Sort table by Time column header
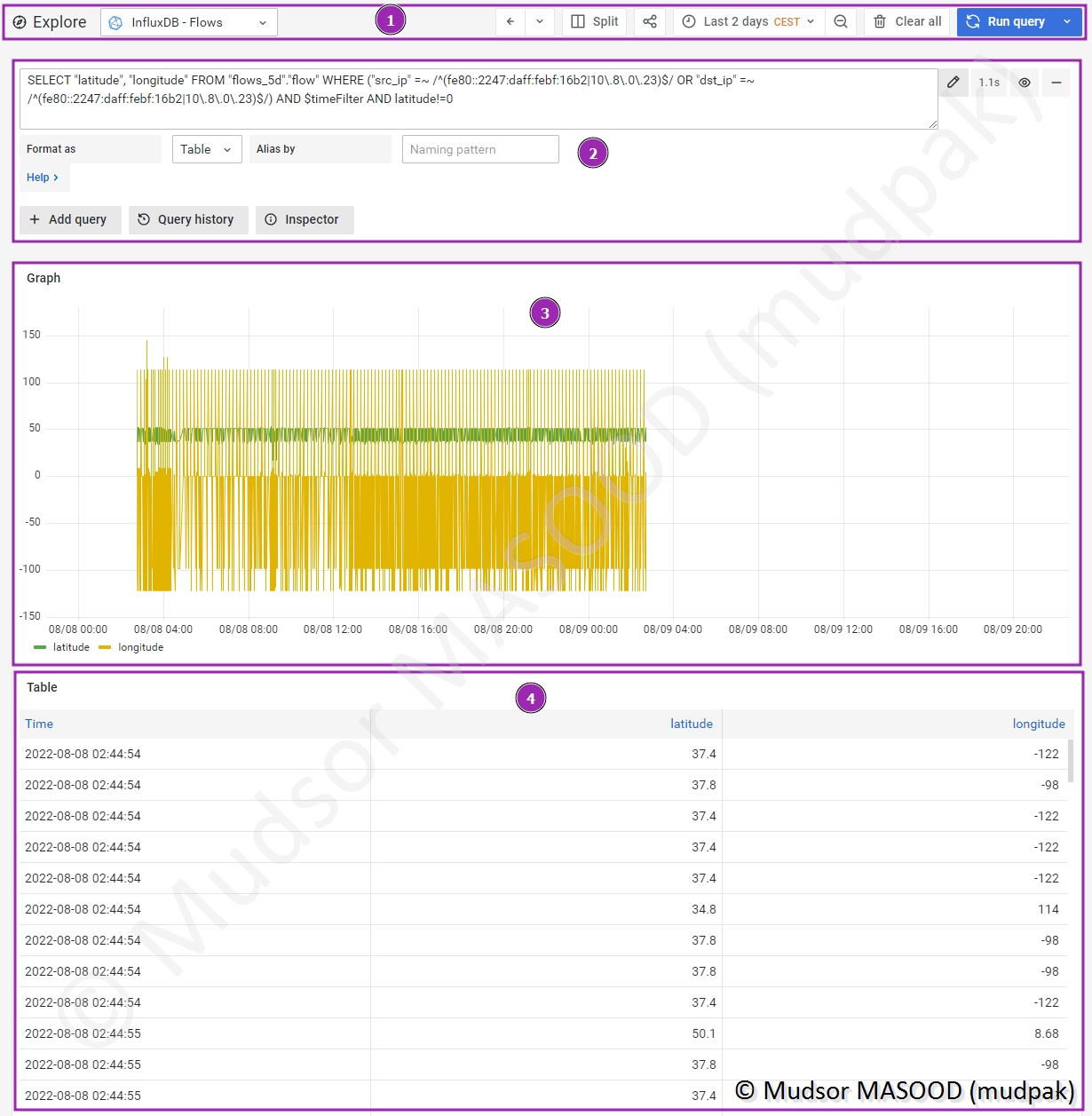 tap(39, 724)
